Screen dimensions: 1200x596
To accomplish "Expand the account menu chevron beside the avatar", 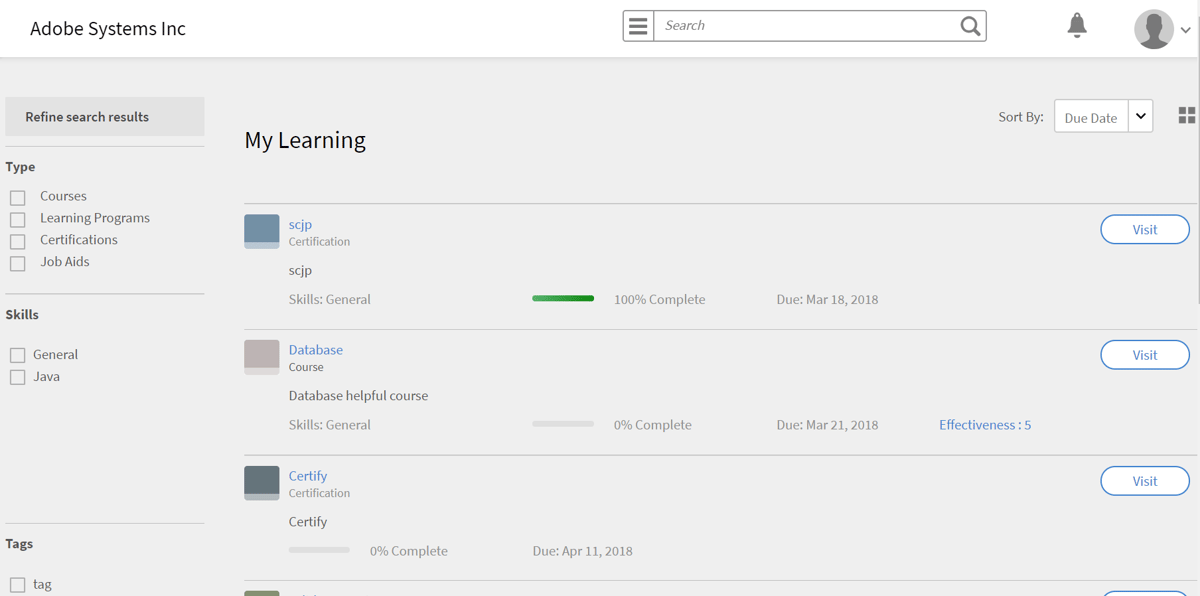I will point(1186,29).
